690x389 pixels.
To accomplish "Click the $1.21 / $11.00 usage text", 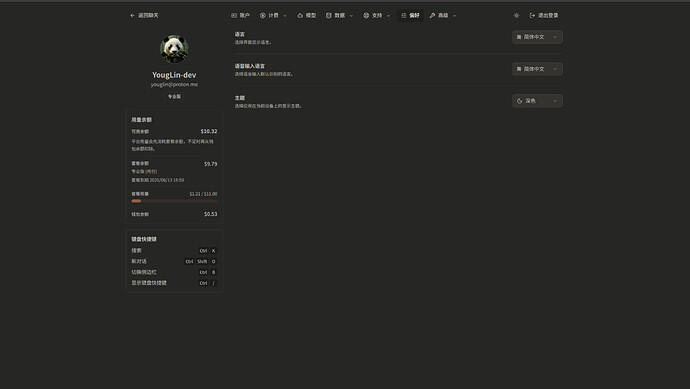I will pyautogui.click(x=203, y=194).
